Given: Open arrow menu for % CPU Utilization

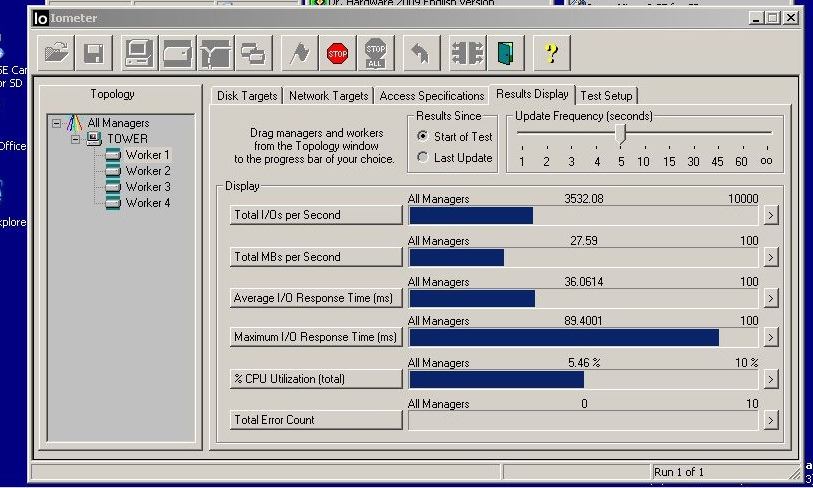Looking at the screenshot, I should pyautogui.click(x=771, y=379).
